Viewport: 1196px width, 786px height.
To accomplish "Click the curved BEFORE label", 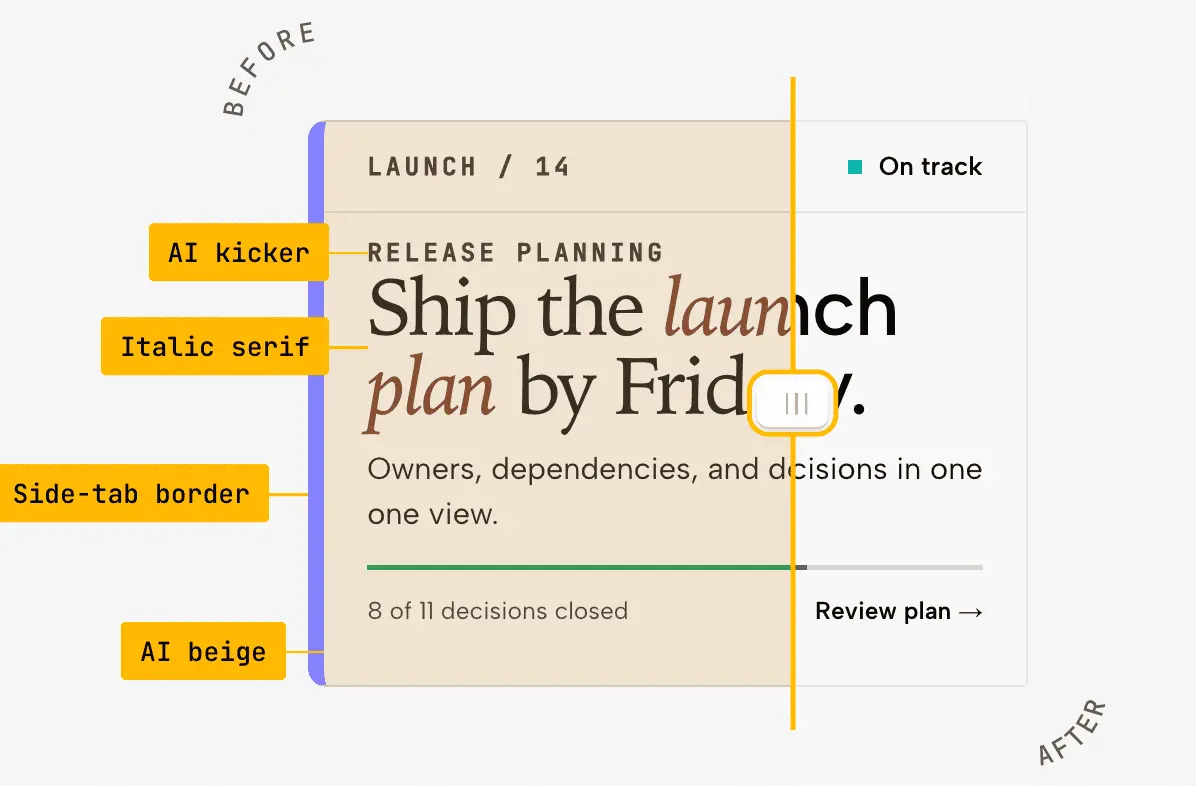I will pyautogui.click(x=268, y=69).
